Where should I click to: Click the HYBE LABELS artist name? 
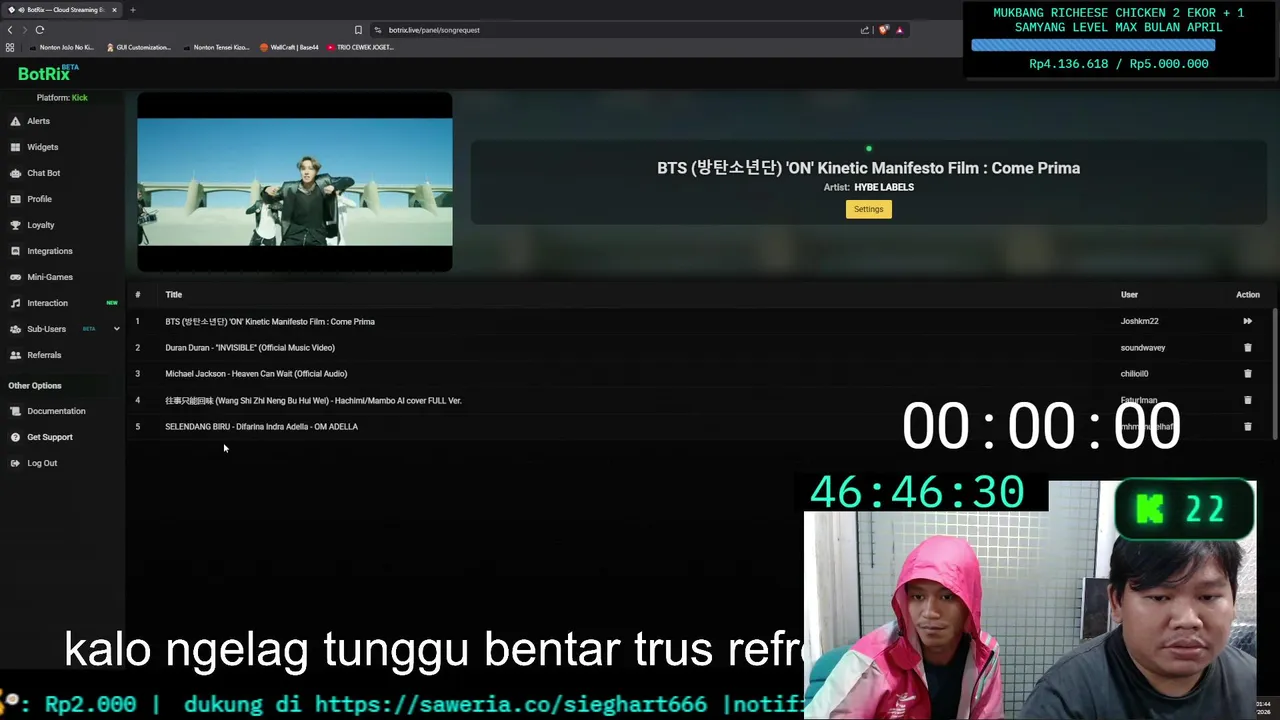[x=884, y=187]
